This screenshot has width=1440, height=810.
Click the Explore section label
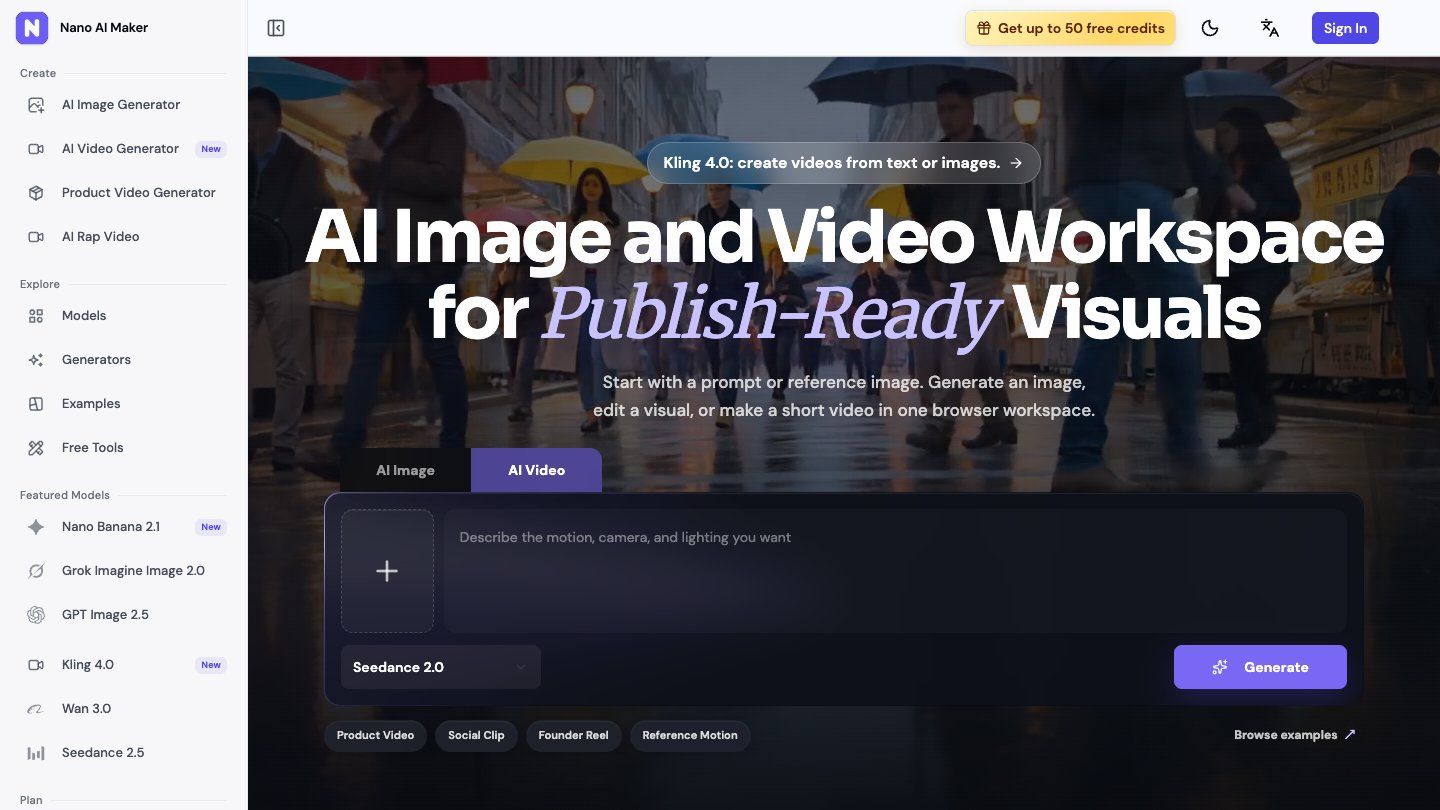pyautogui.click(x=40, y=284)
